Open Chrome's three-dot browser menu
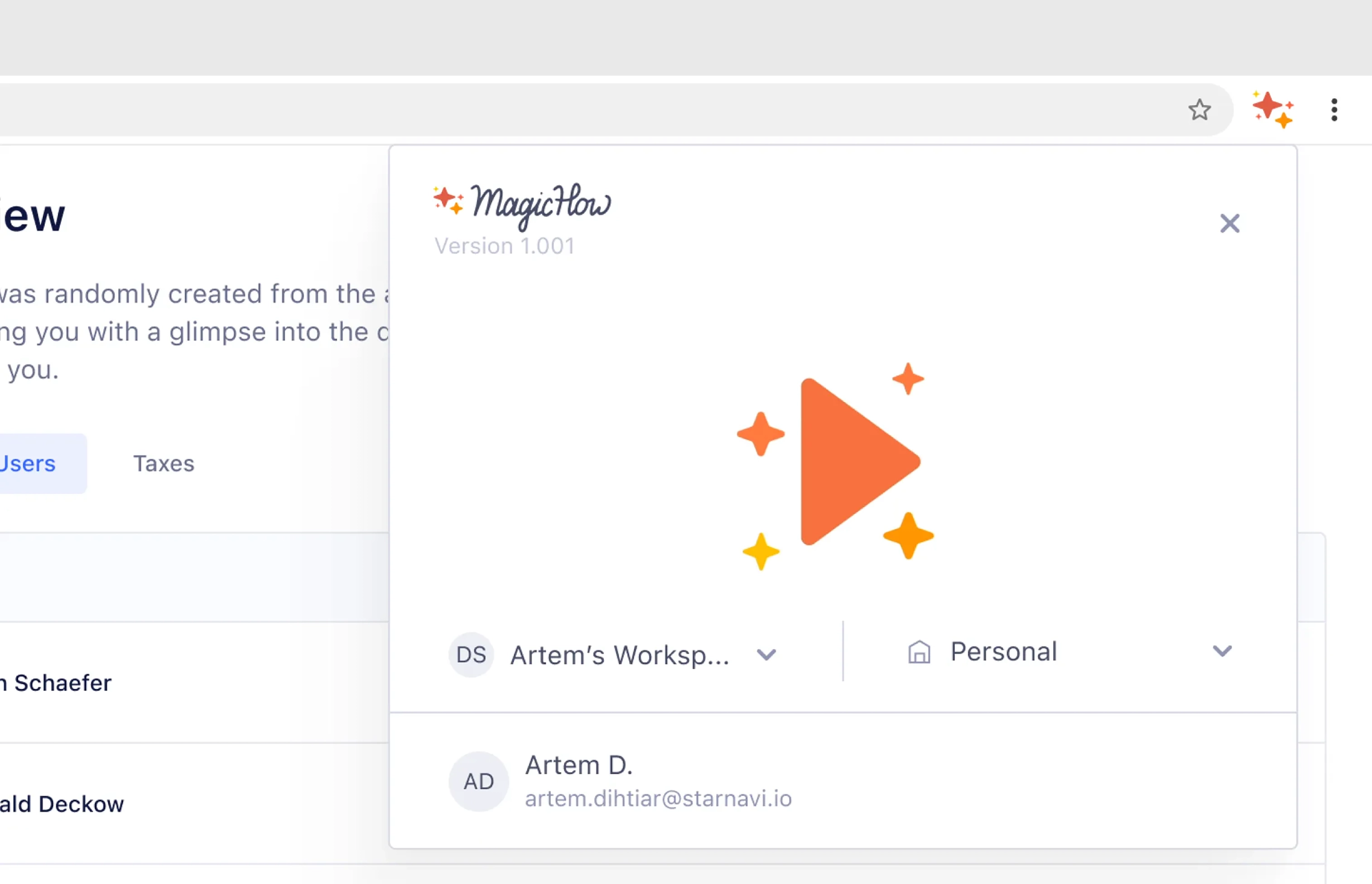 tap(1334, 110)
